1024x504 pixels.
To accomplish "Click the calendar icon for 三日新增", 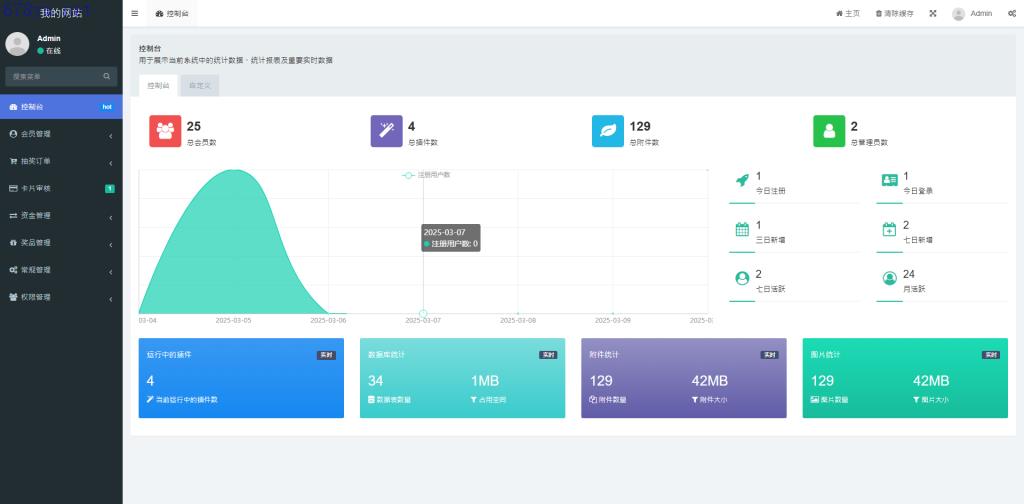I will (x=742, y=229).
